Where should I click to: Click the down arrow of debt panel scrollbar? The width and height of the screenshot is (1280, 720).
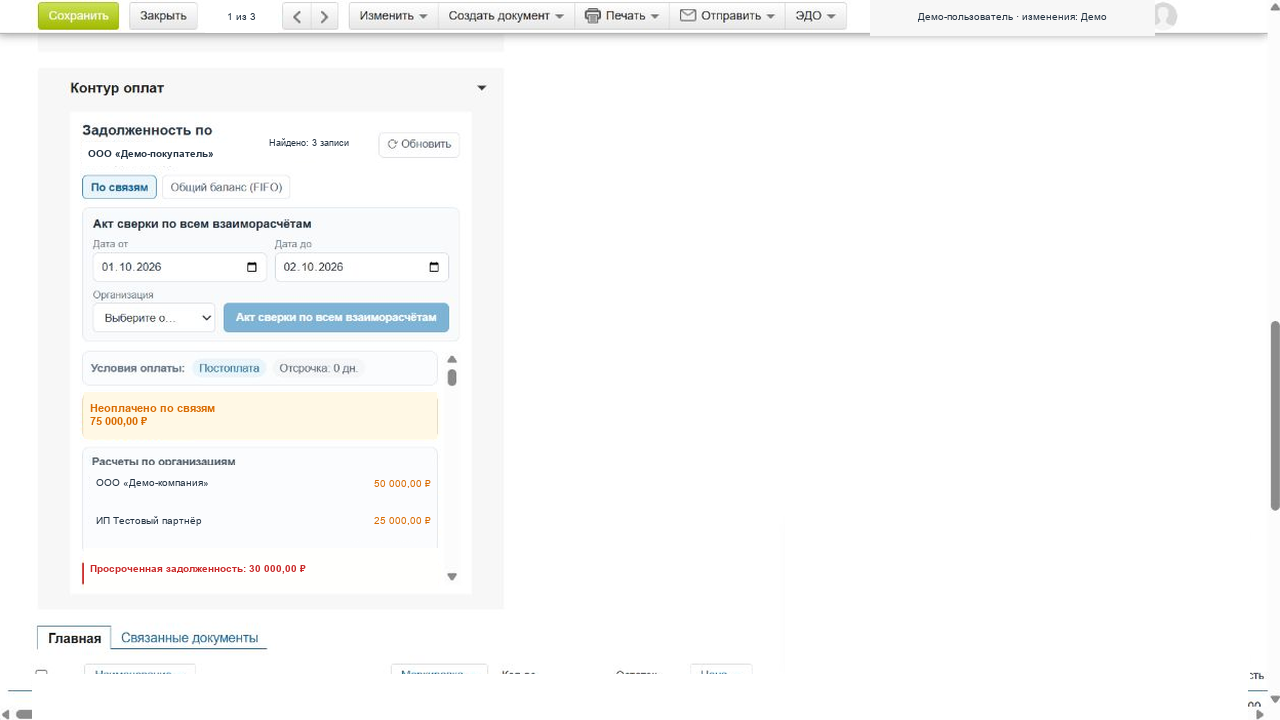(452, 576)
